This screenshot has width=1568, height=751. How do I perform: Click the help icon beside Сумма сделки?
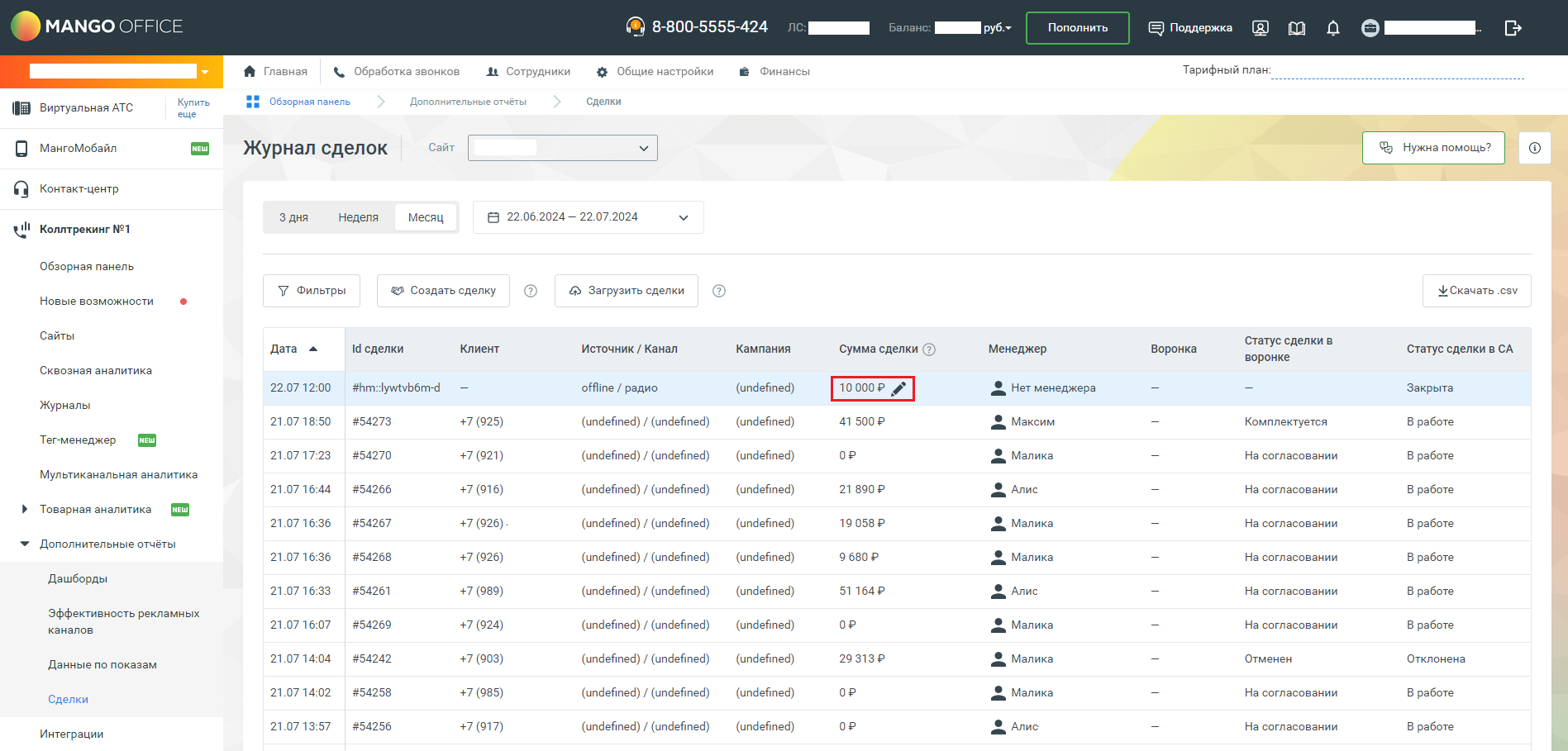(929, 349)
